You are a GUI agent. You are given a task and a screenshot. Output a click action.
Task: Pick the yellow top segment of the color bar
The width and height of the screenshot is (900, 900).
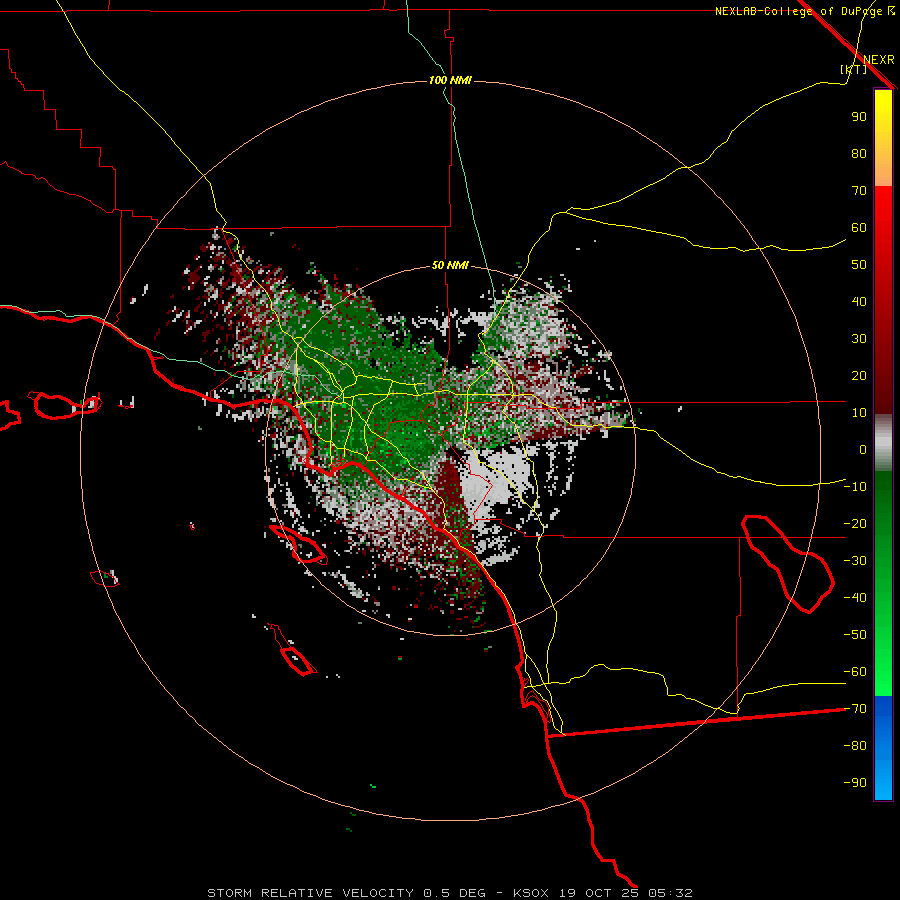pyautogui.click(x=883, y=138)
